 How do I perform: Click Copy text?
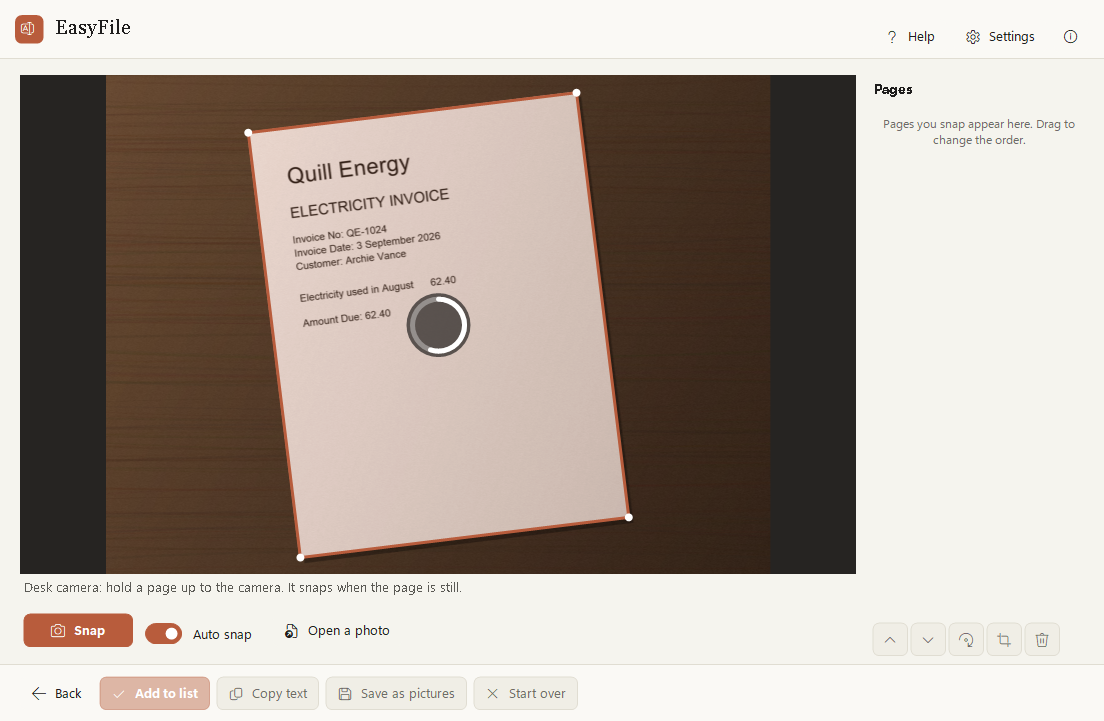pos(268,694)
